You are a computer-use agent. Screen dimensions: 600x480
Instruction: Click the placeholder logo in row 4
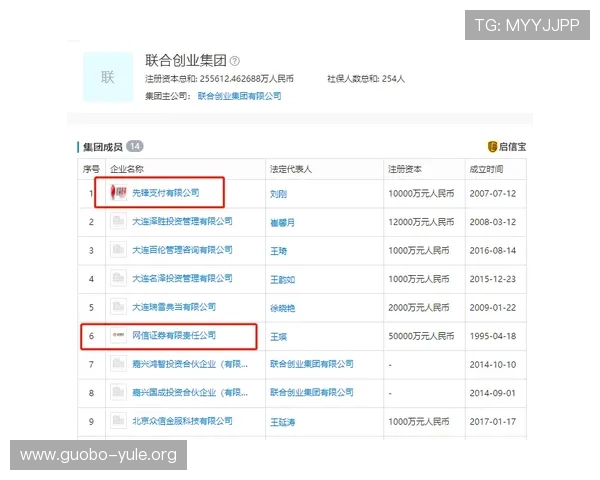(118, 278)
